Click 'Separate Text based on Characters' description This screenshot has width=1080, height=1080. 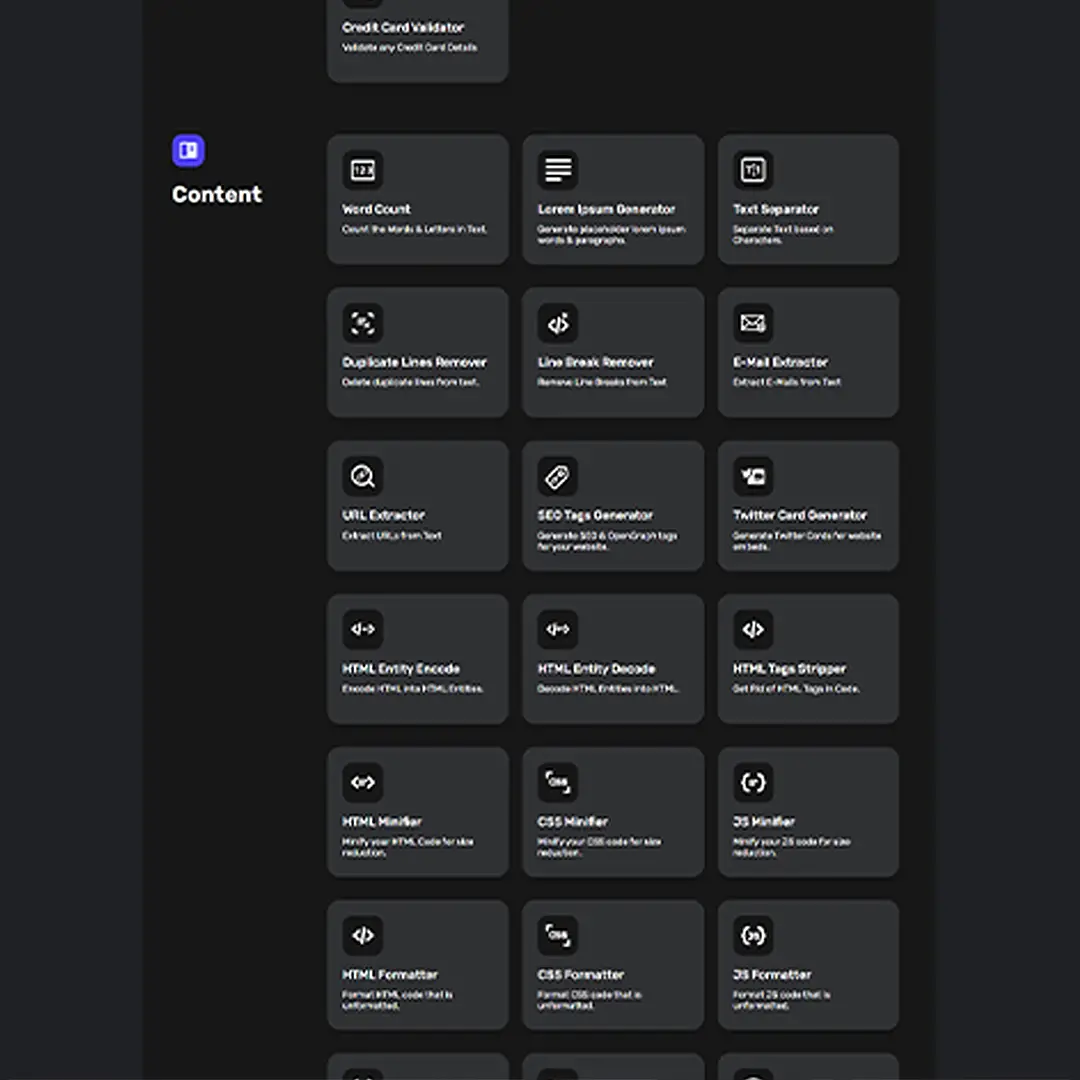point(783,234)
